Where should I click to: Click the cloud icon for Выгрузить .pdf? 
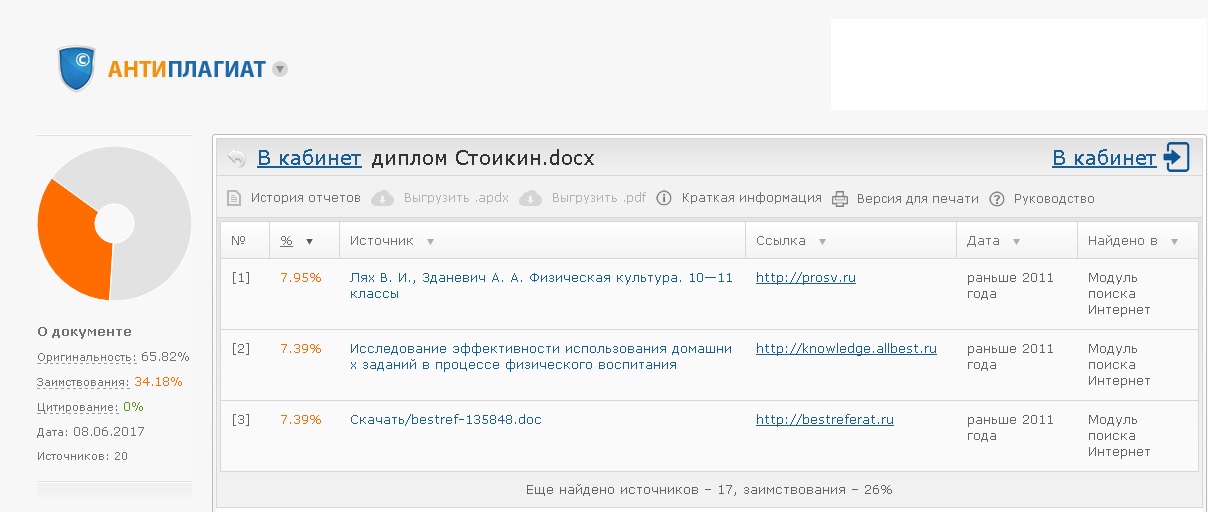(531, 198)
